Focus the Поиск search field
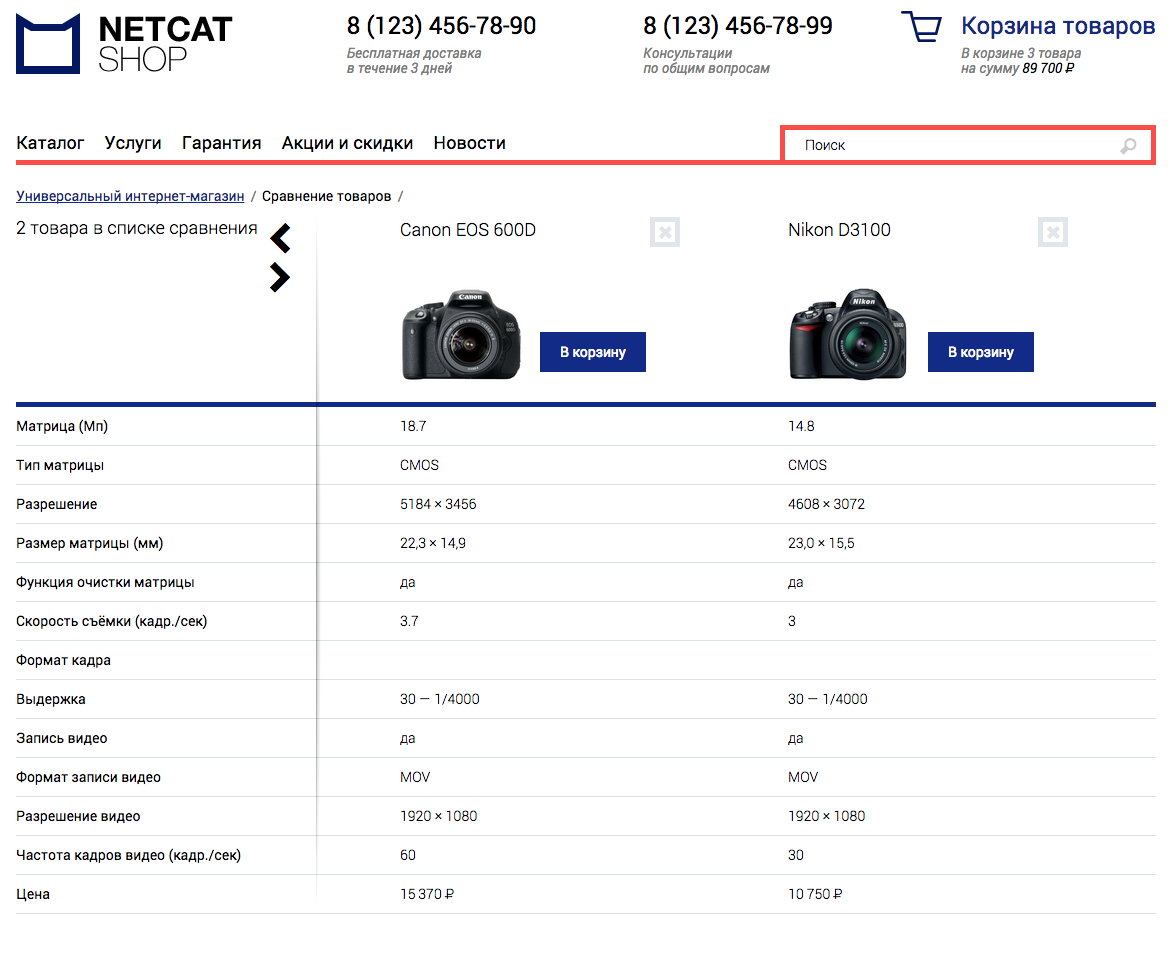Viewport: 1171px width, 957px height. click(968, 145)
